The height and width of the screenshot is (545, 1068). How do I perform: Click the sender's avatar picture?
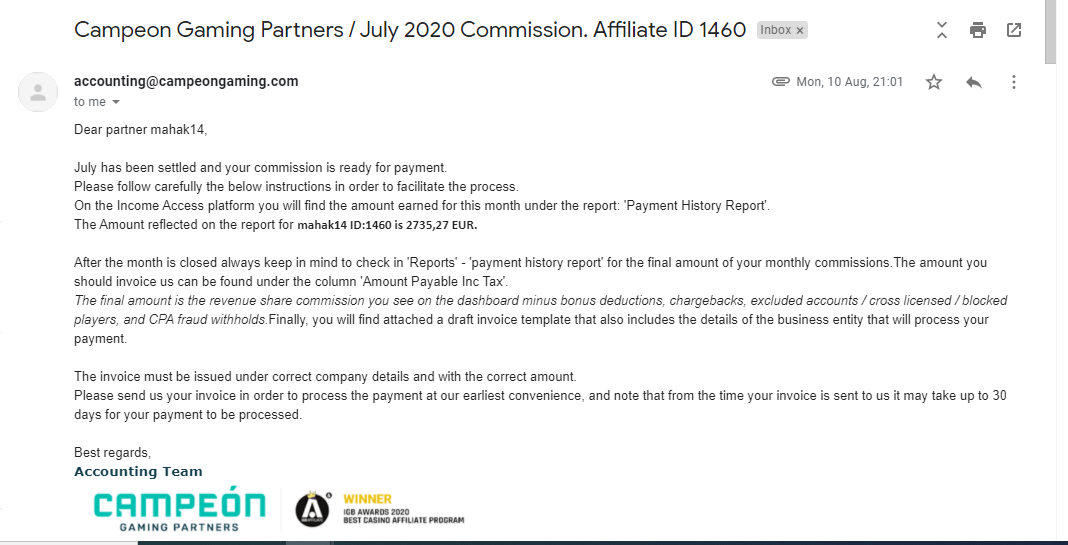tap(38, 92)
